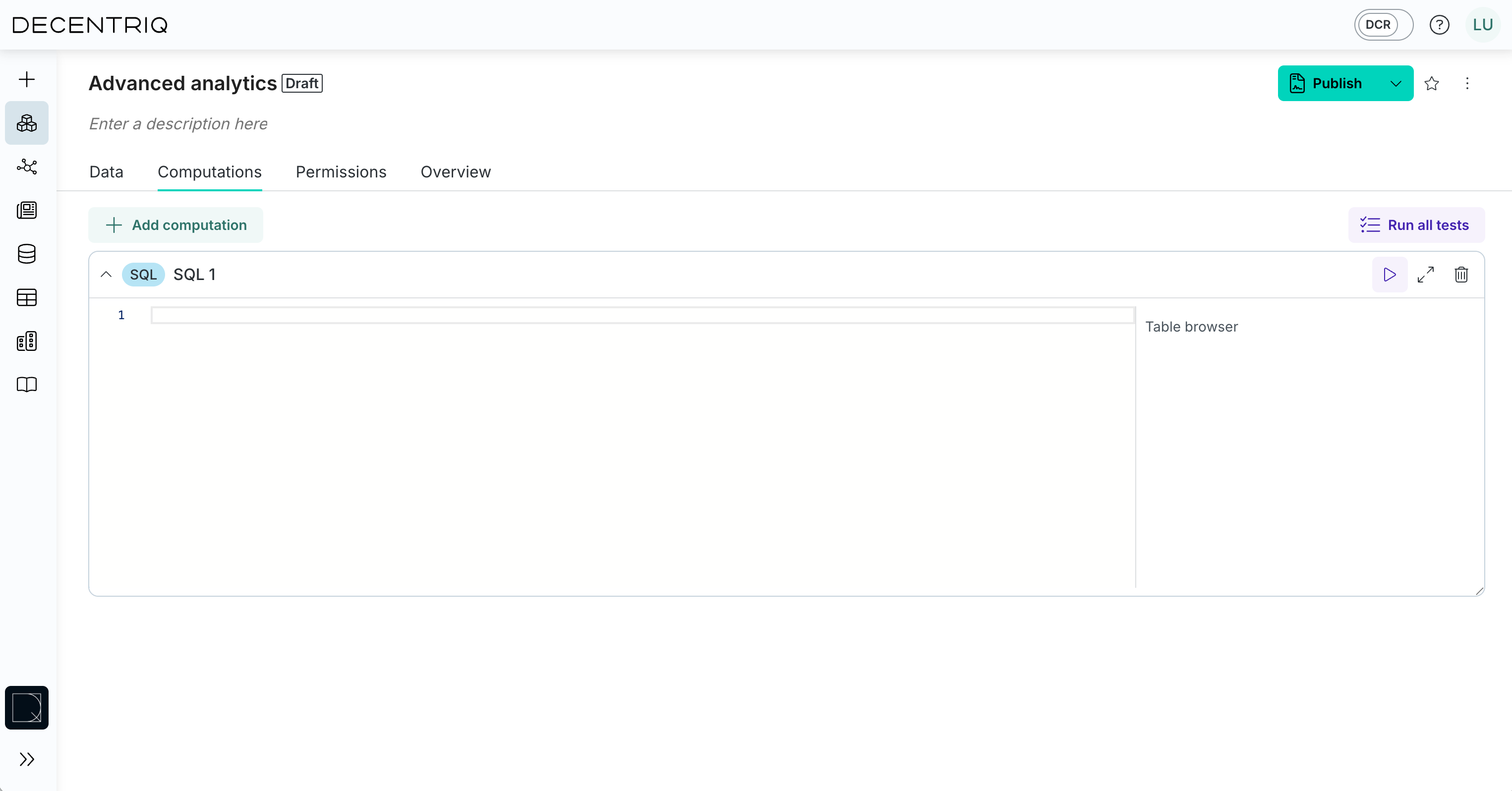Collapse the SQL 1 computation
Image resolution: width=1512 pixels, height=791 pixels.
point(106,274)
